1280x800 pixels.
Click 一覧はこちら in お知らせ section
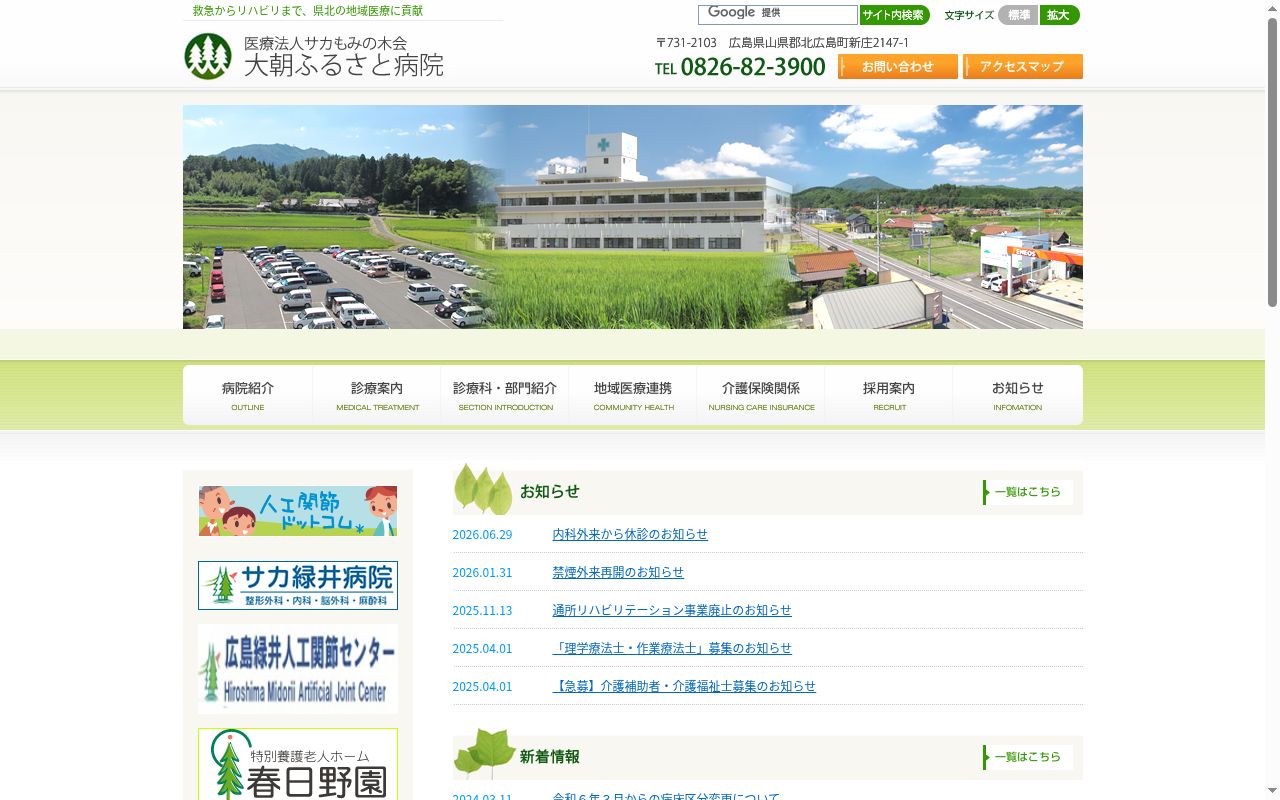point(1027,492)
